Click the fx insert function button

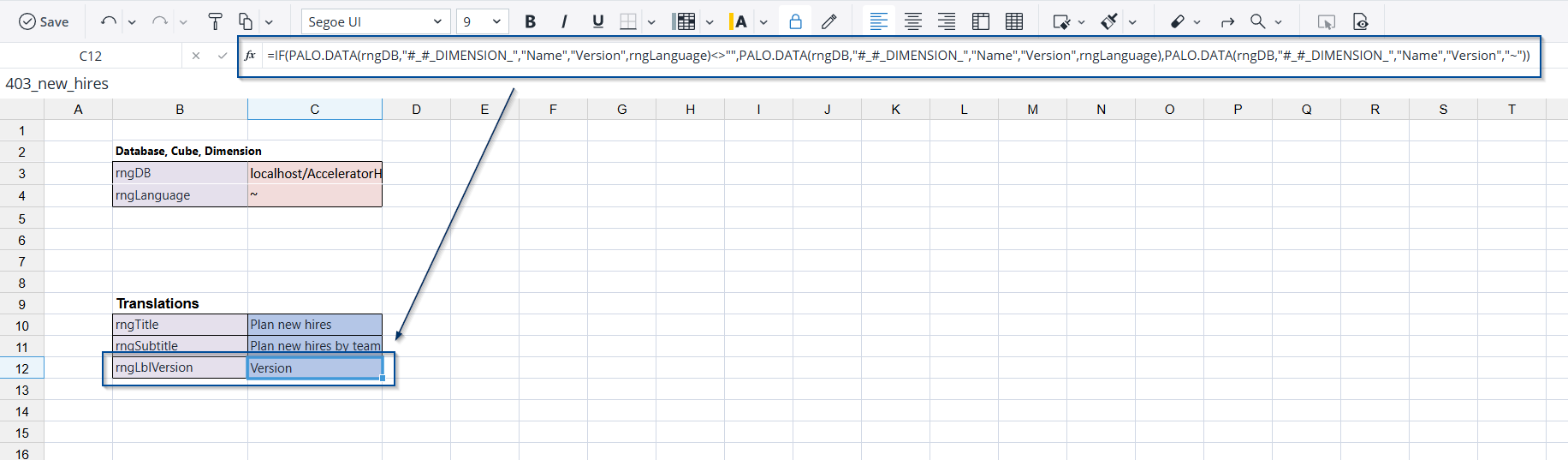[250, 56]
